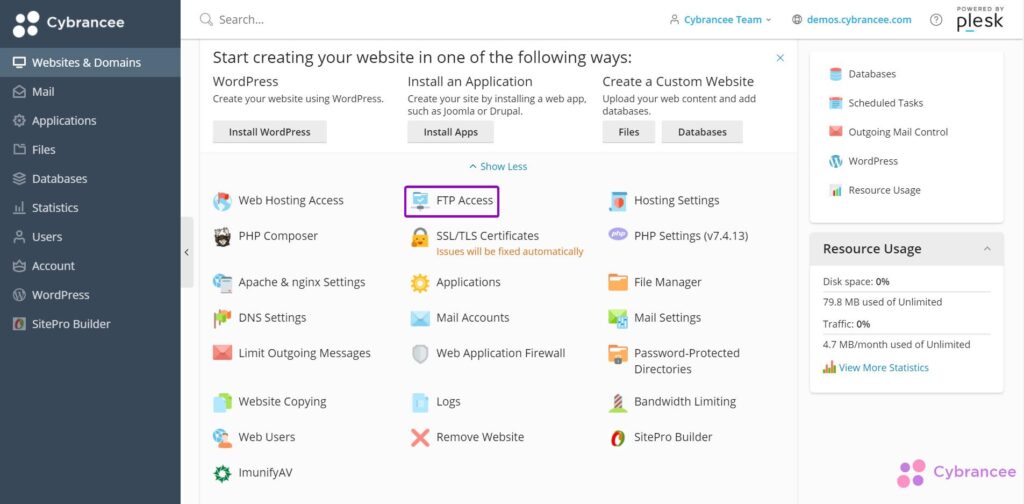Open SSL/TLS Certificates padlock icon
This screenshot has width=1024, height=504.
(x=420, y=236)
